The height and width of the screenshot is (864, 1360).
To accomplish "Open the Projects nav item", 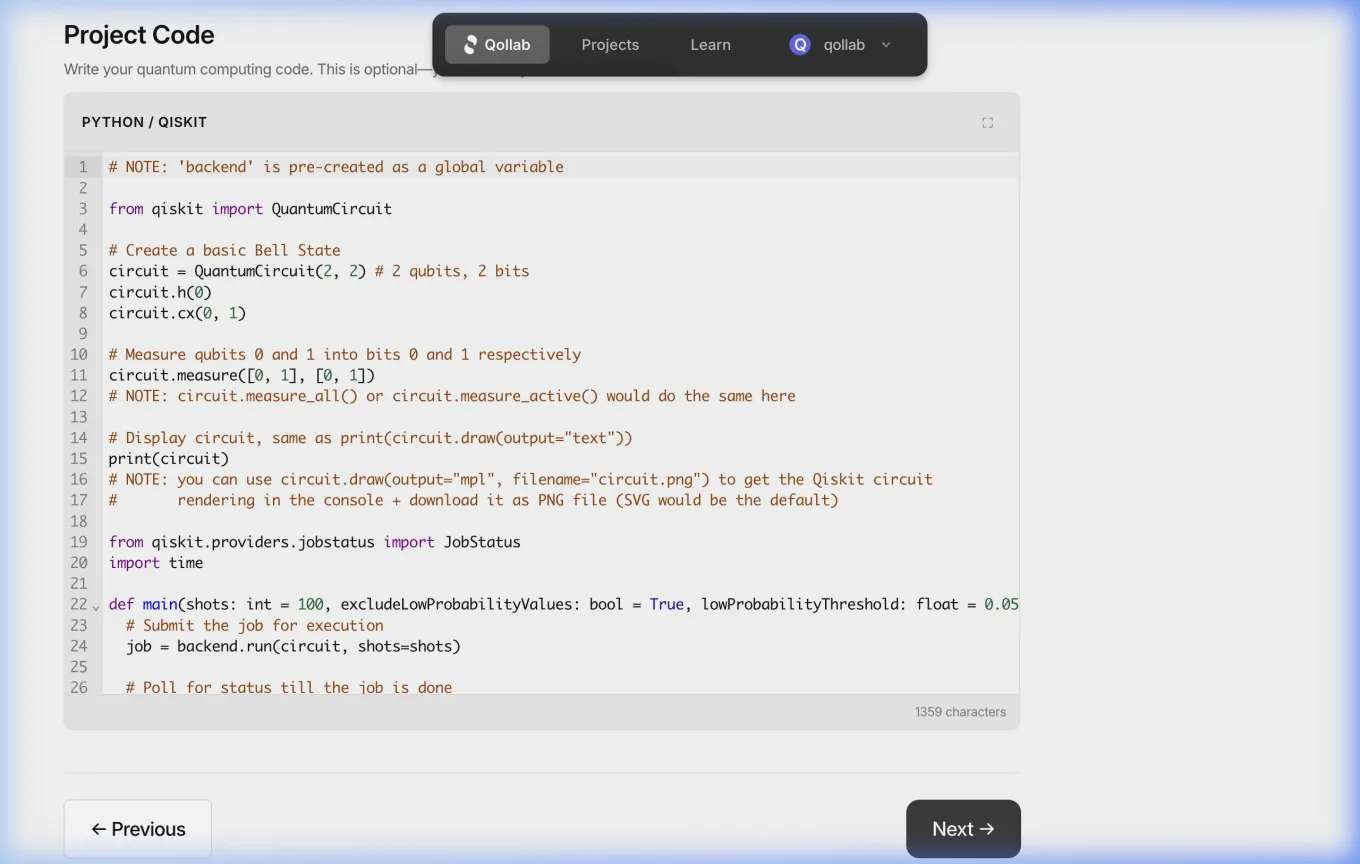I will click(x=610, y=45).
